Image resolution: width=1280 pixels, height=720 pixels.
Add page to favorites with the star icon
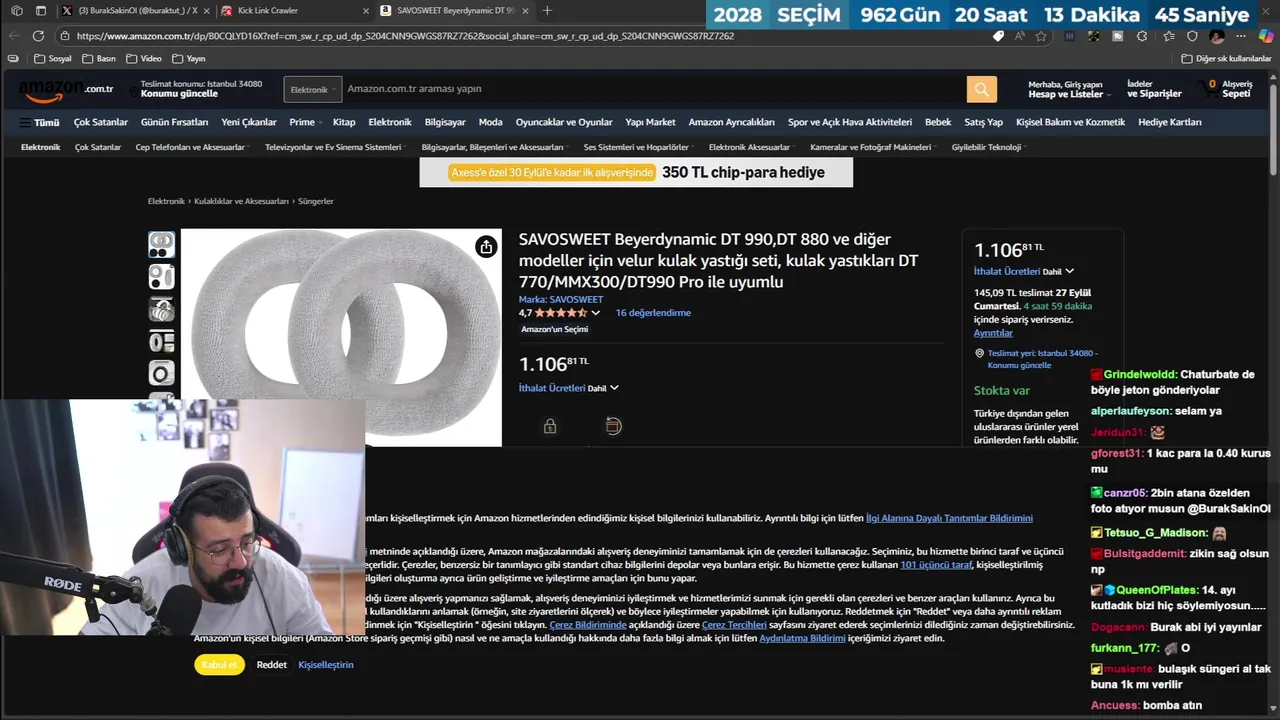(1041, 35)
